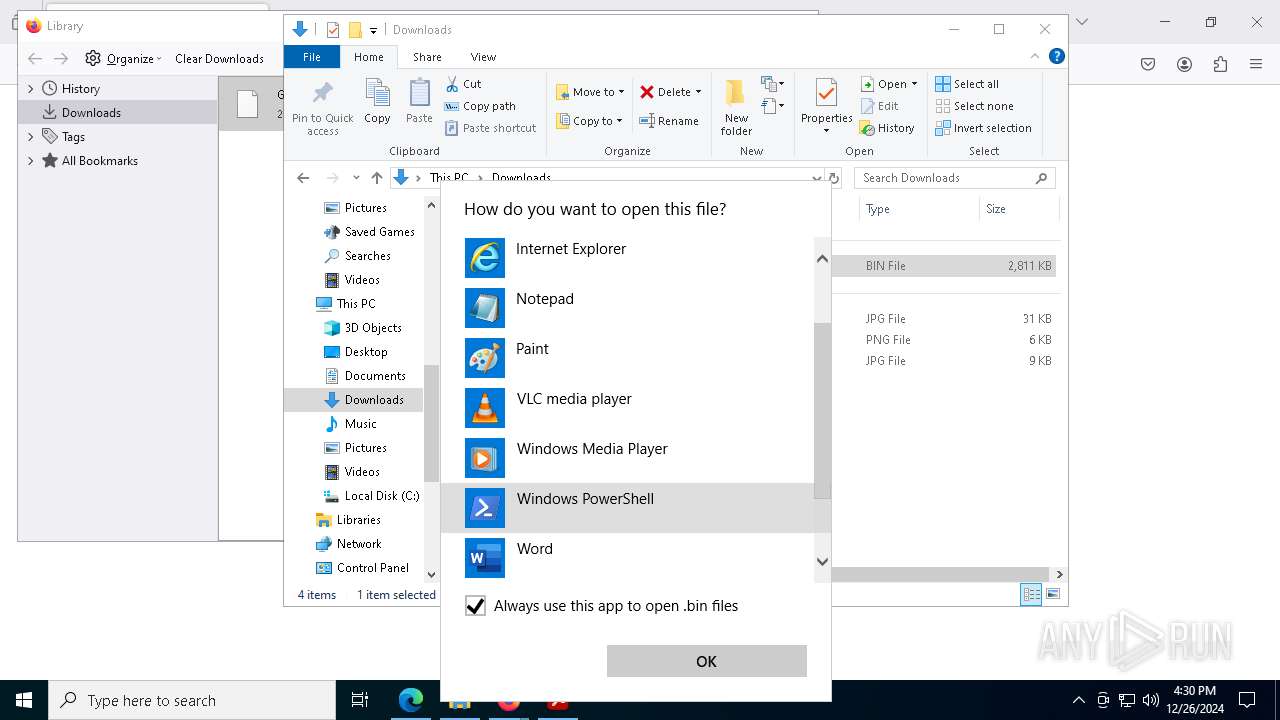The image size is (1280, 720).
Task: Click Task View taskbar icon
Action: (360, 700)
